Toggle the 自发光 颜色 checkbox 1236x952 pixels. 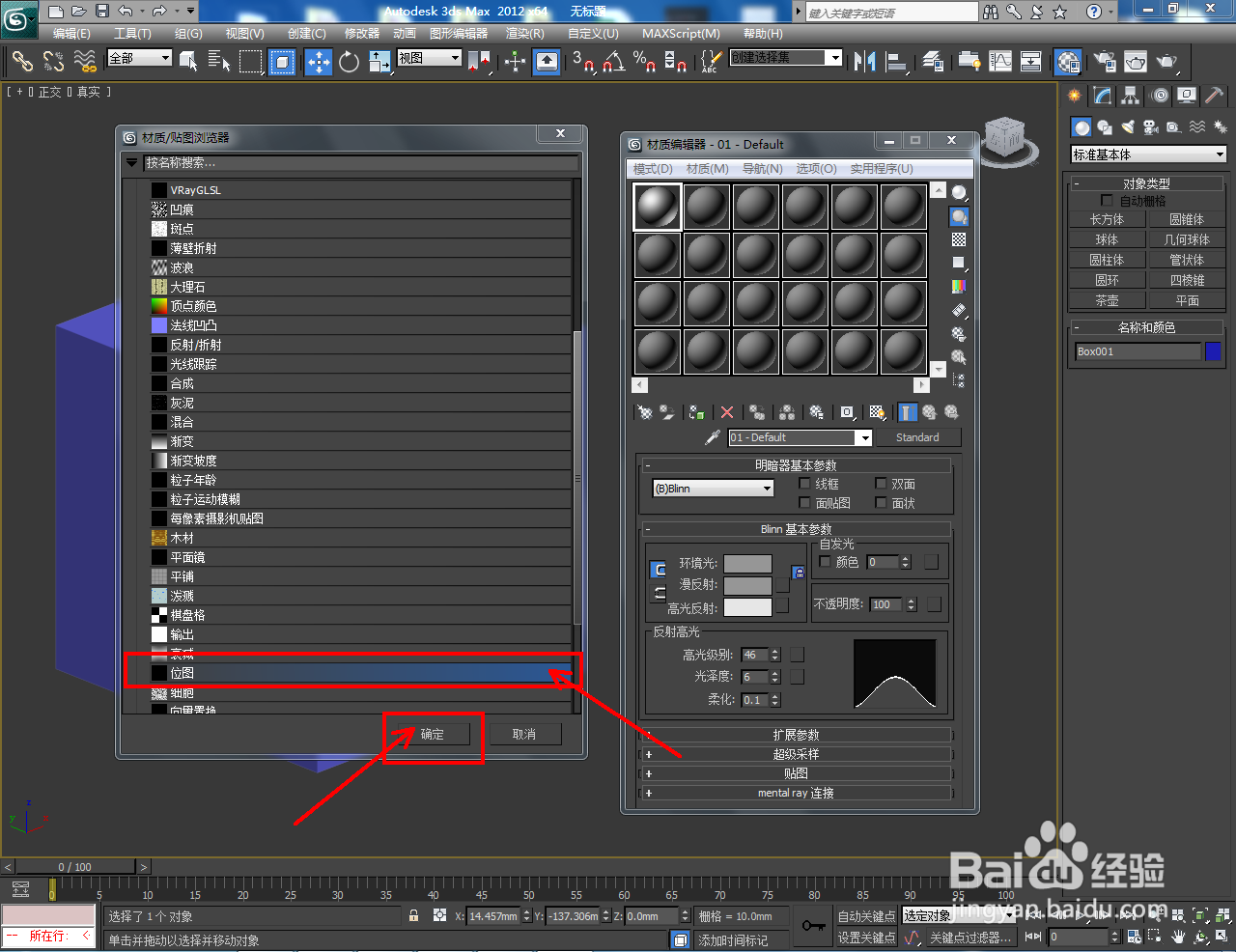point(825,561)
